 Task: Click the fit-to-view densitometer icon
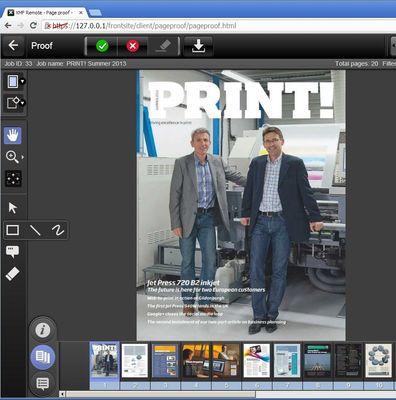(13, 178)
